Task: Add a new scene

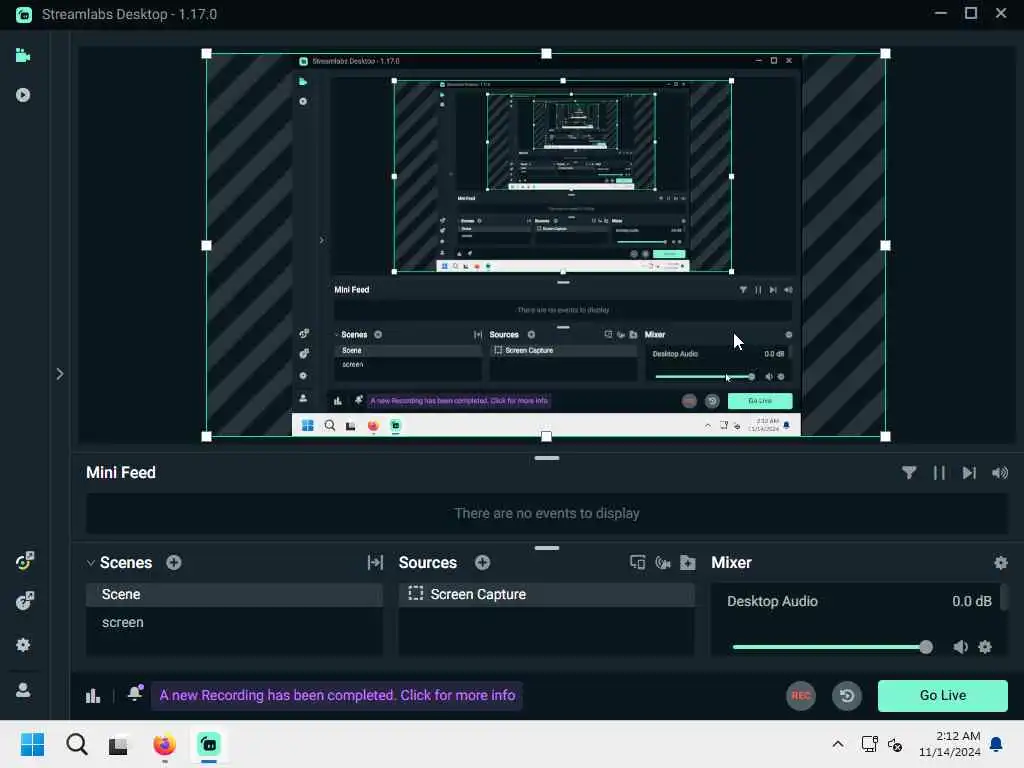Action: tap(174, 562)
